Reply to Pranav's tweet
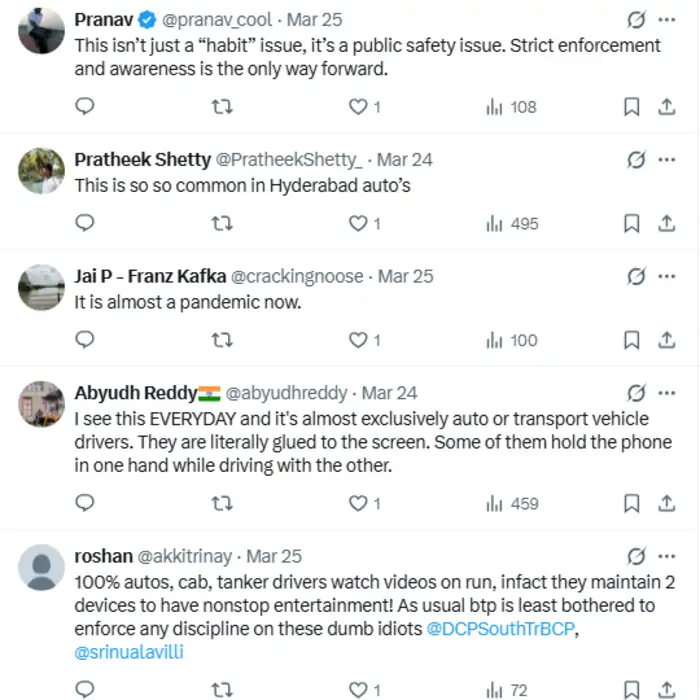The image size is (700, 700). 85,107
